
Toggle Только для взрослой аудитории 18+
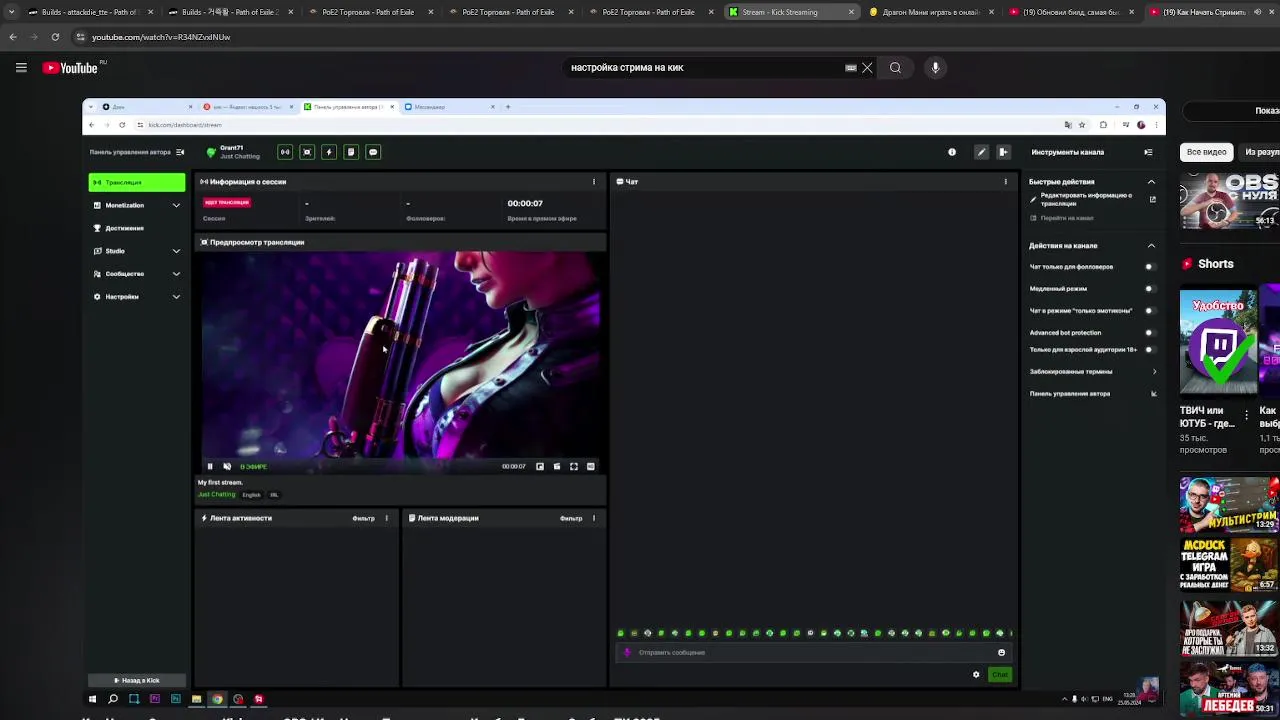1149,350
